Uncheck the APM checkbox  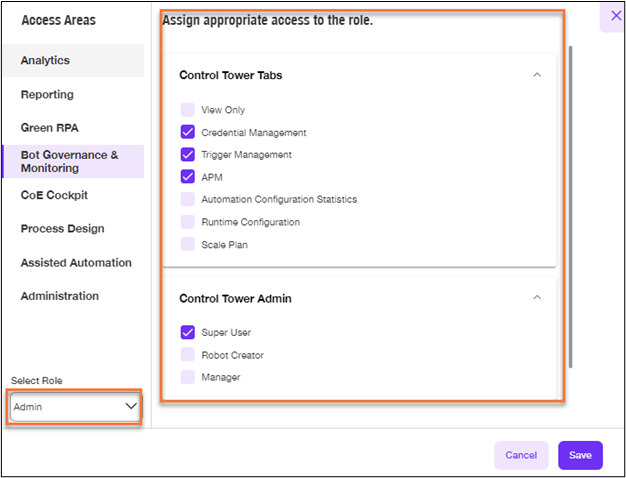pyautogui.click(x=188, y=177)
